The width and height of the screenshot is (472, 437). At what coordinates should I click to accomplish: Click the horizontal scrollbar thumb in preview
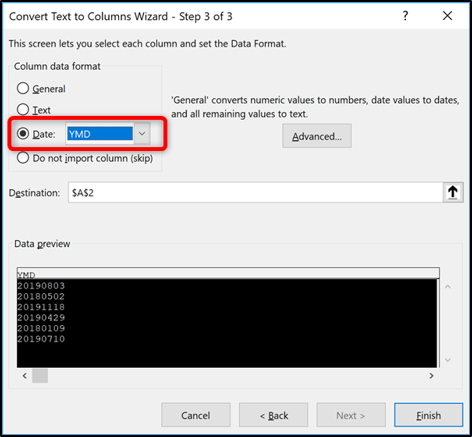(40, 376)
